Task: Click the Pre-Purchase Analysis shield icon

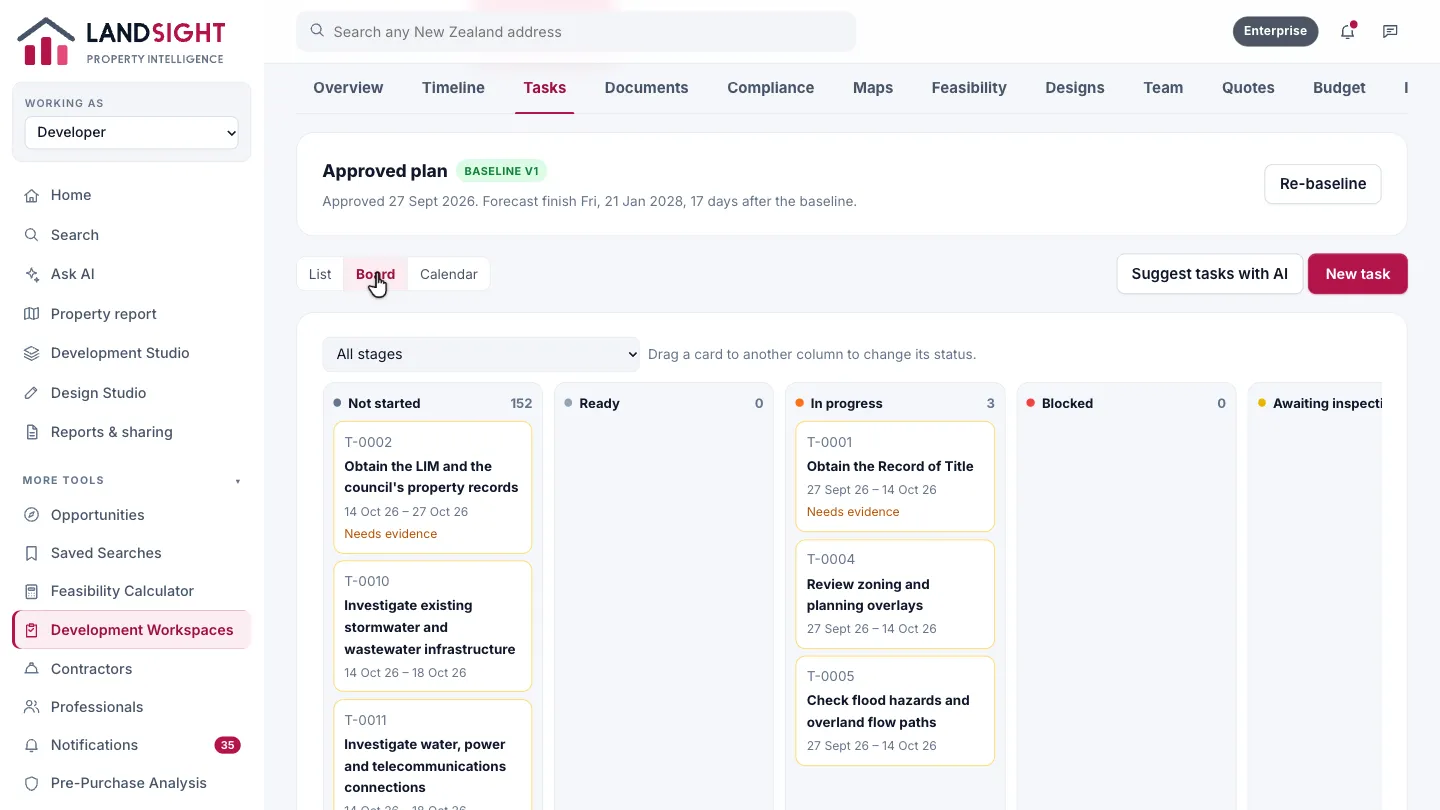Action: pyautogui.click(x=32, y=783)
